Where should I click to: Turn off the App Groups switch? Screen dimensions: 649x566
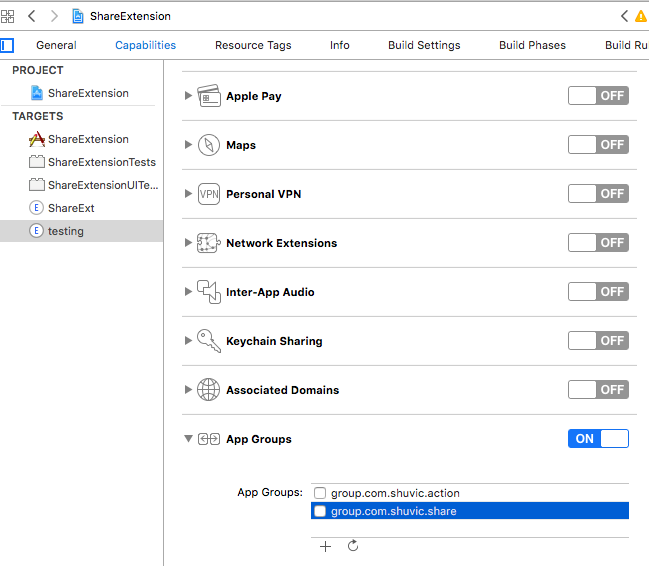pos(598,438)
